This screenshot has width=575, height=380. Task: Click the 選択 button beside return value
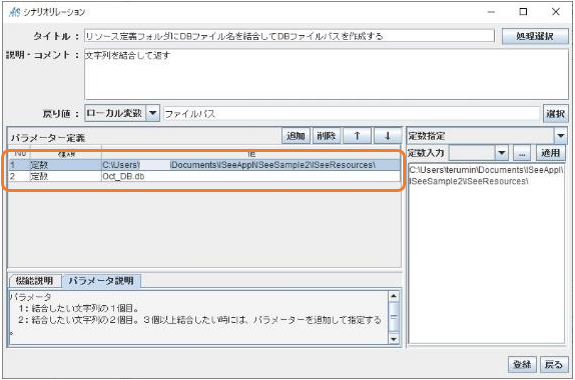pos(555,114)
